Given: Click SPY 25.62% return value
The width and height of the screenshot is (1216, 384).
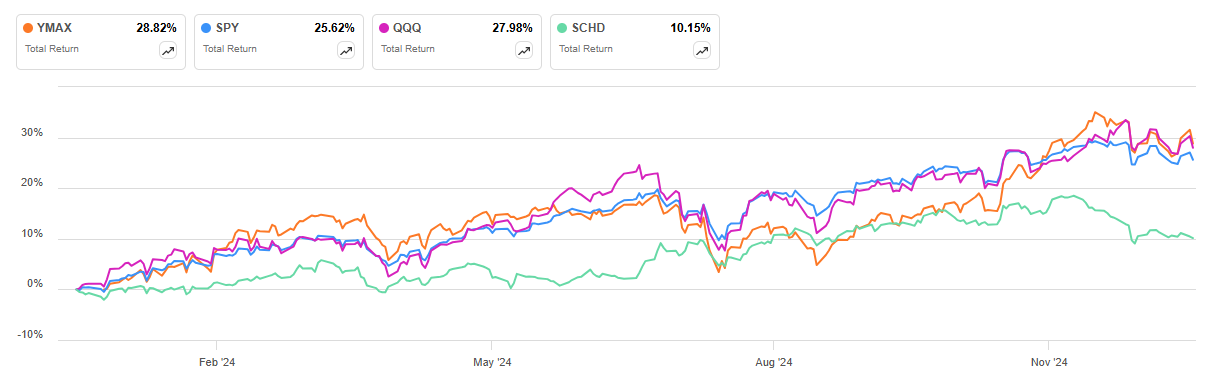Looking at the screenshot, I should pos(334,29).
